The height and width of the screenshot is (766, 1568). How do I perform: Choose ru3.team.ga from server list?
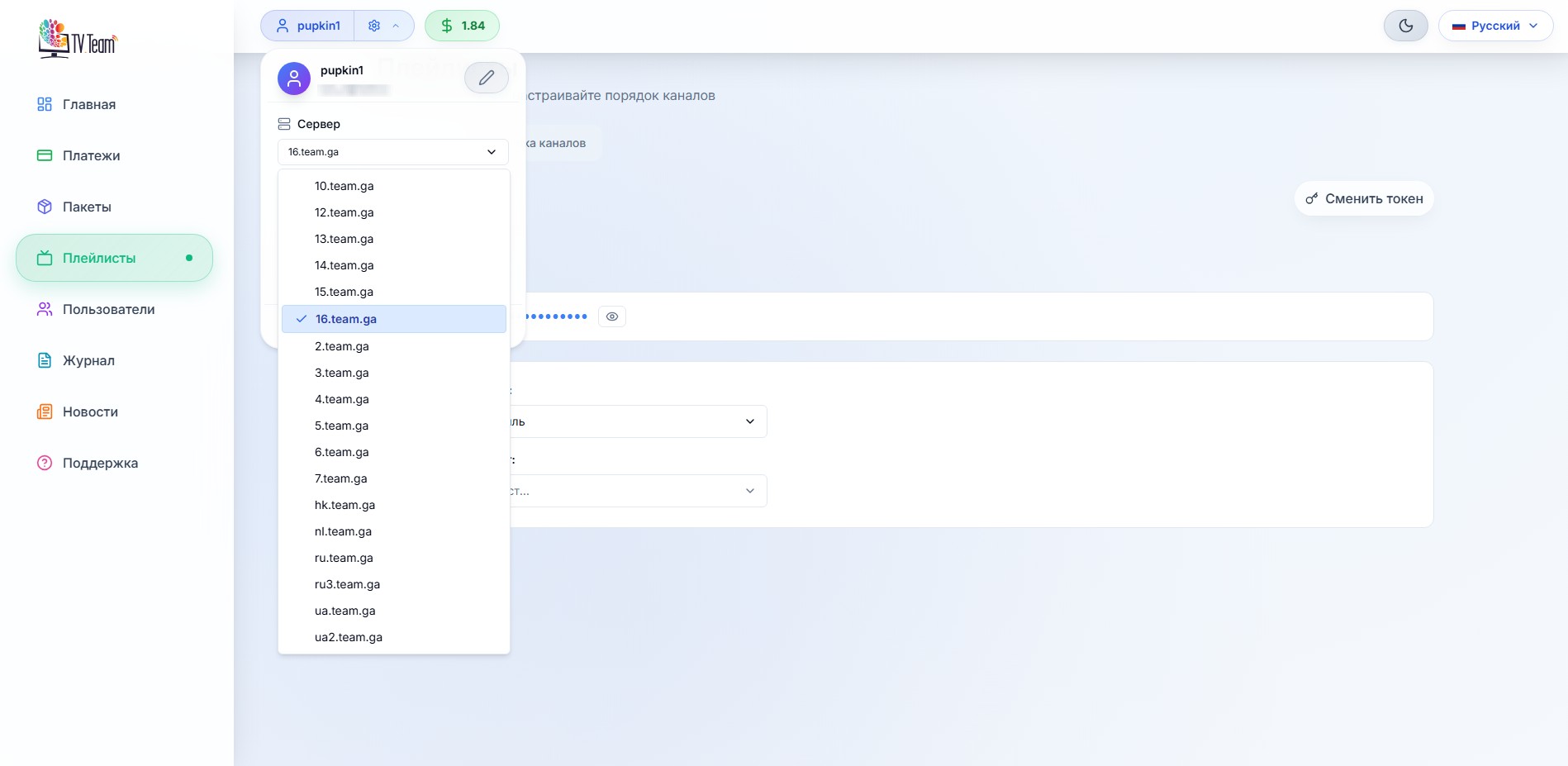[347, 584]
